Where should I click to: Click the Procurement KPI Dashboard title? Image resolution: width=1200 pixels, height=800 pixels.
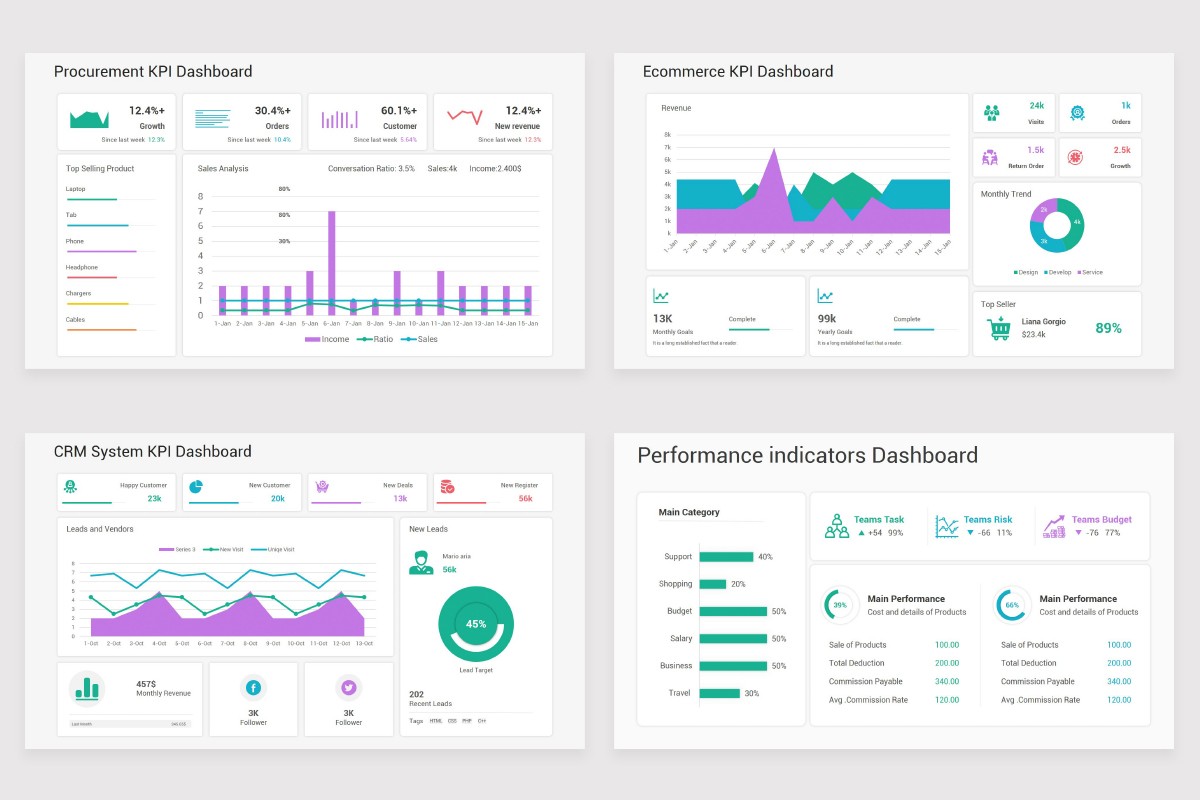153,72
